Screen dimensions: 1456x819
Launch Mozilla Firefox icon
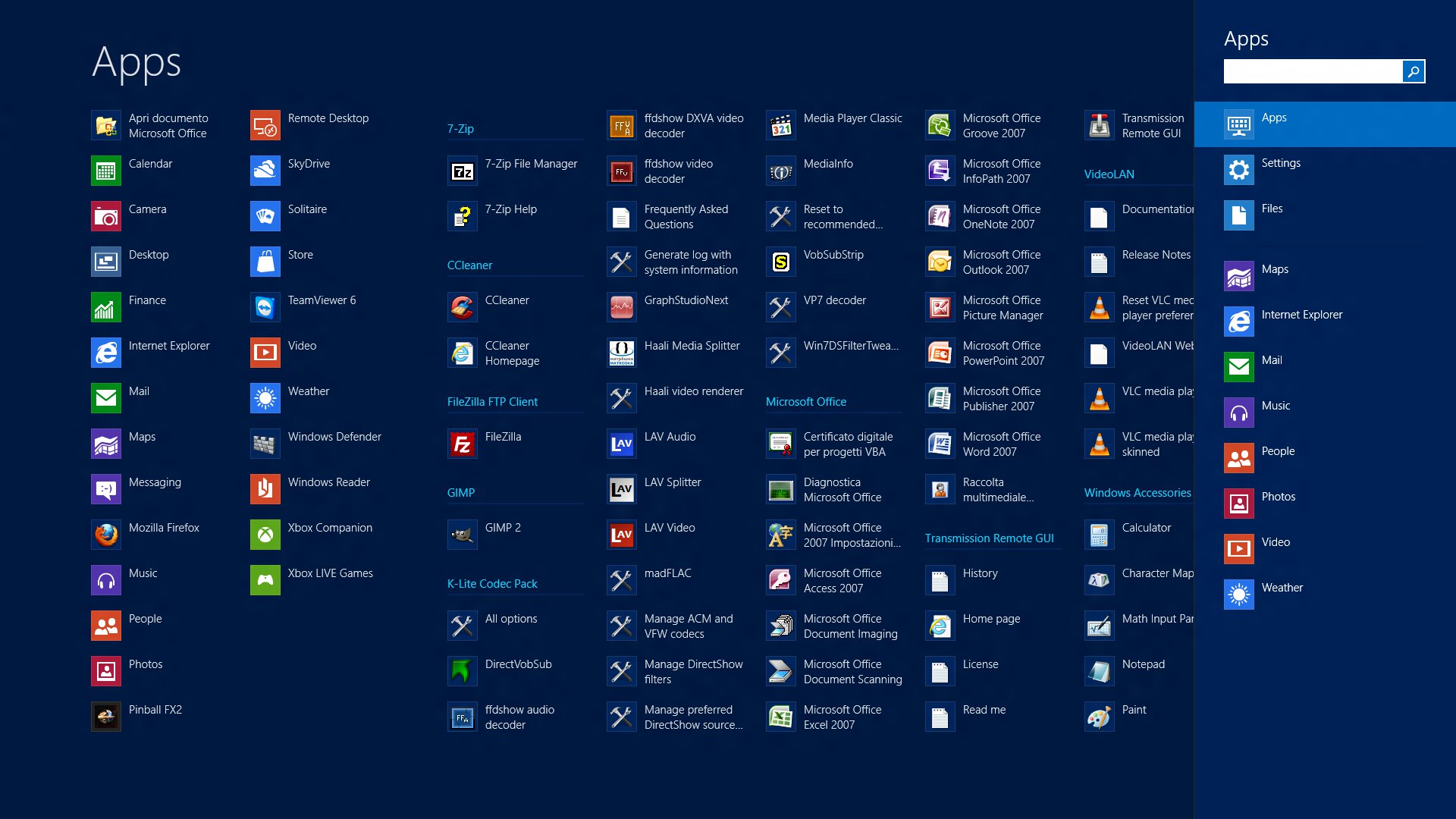coord(106,535)
